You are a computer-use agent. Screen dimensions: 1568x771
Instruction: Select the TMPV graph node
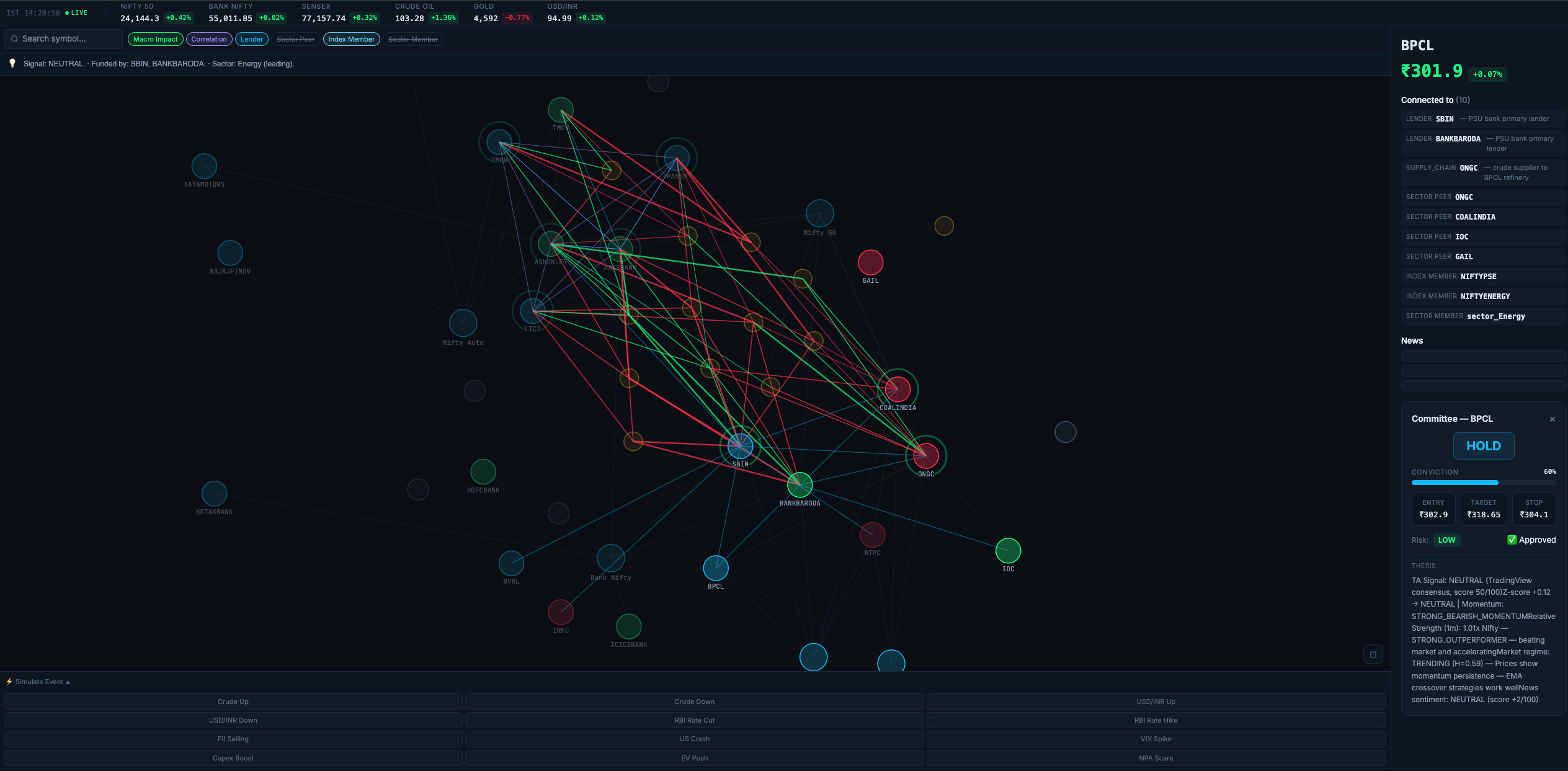point(499,143)
